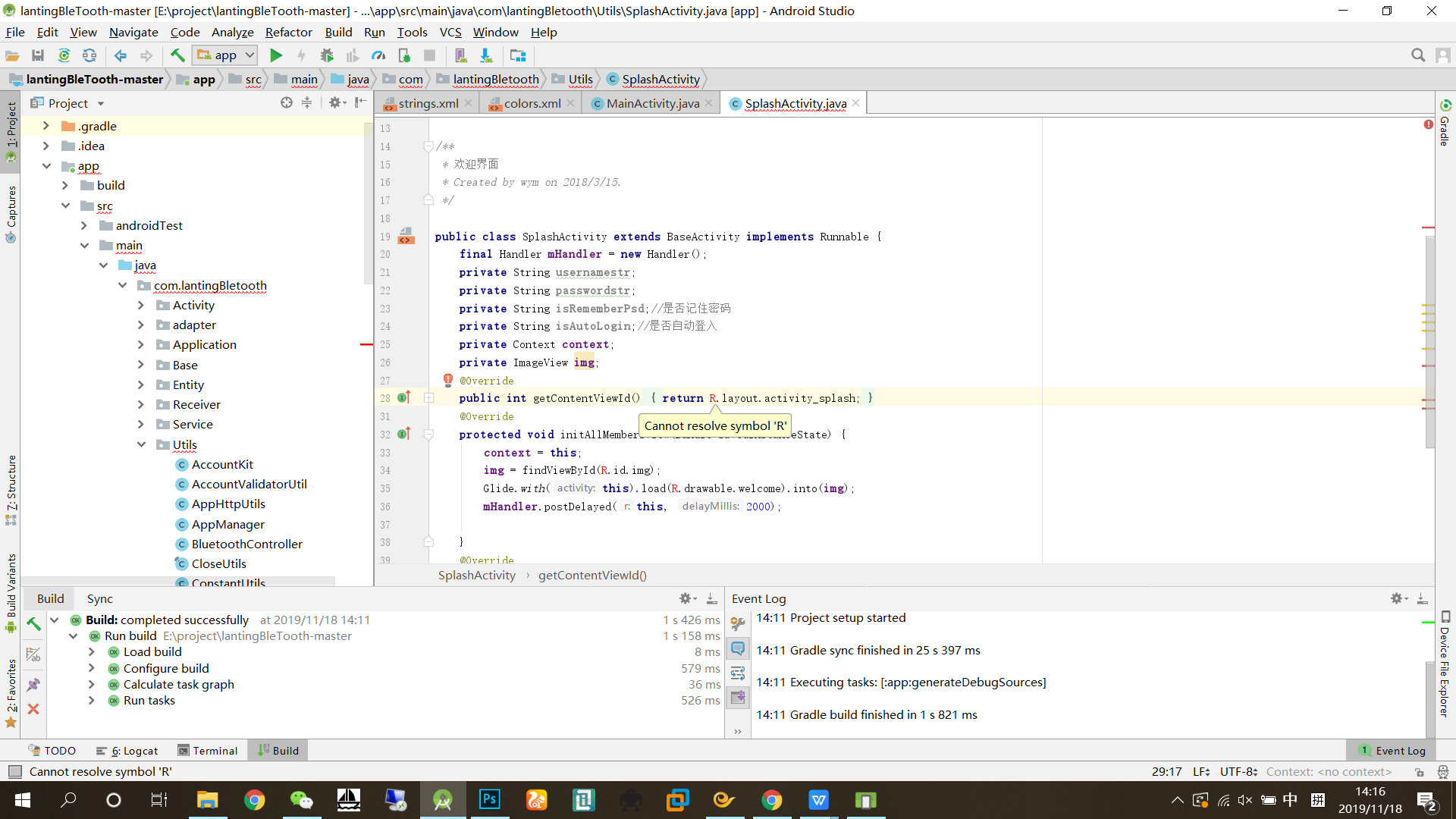The image size is (1456, 819).
Task: Expand the Run tasks build step
Action: [92, 701]
